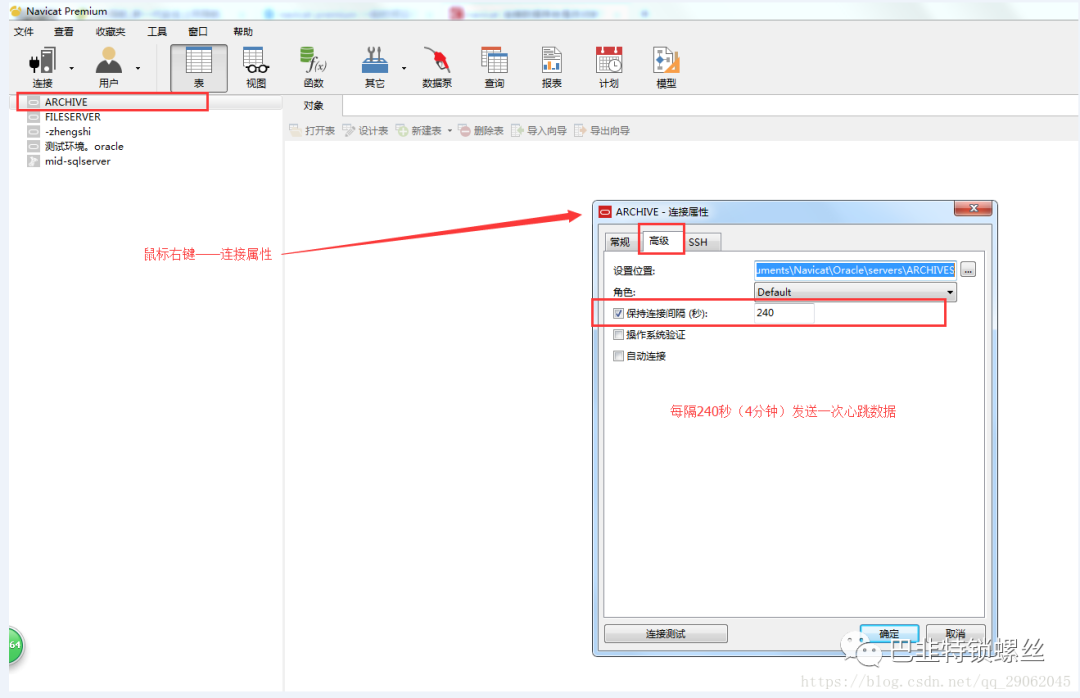
Task: Browse settings location with ... button
Action: tap(968, 270)
